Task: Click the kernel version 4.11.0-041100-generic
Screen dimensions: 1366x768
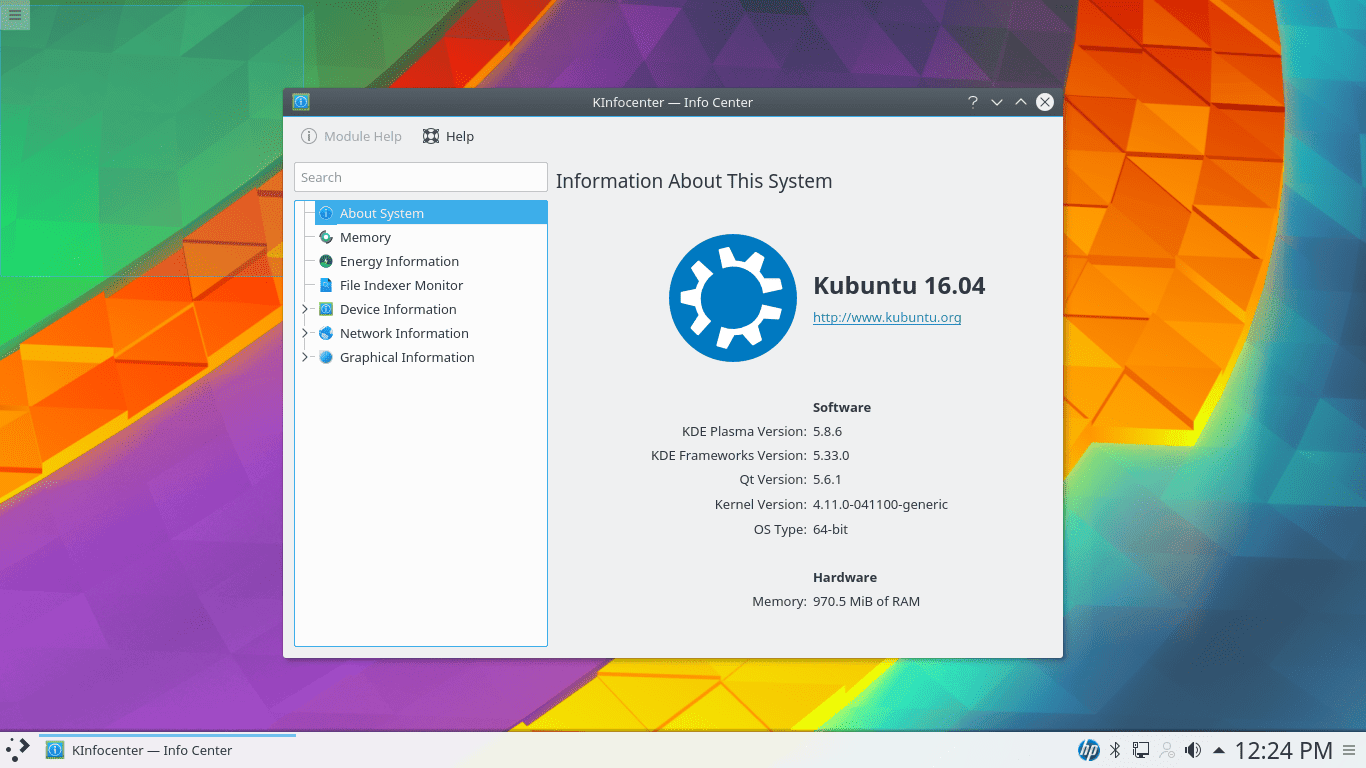Action: 880,504
